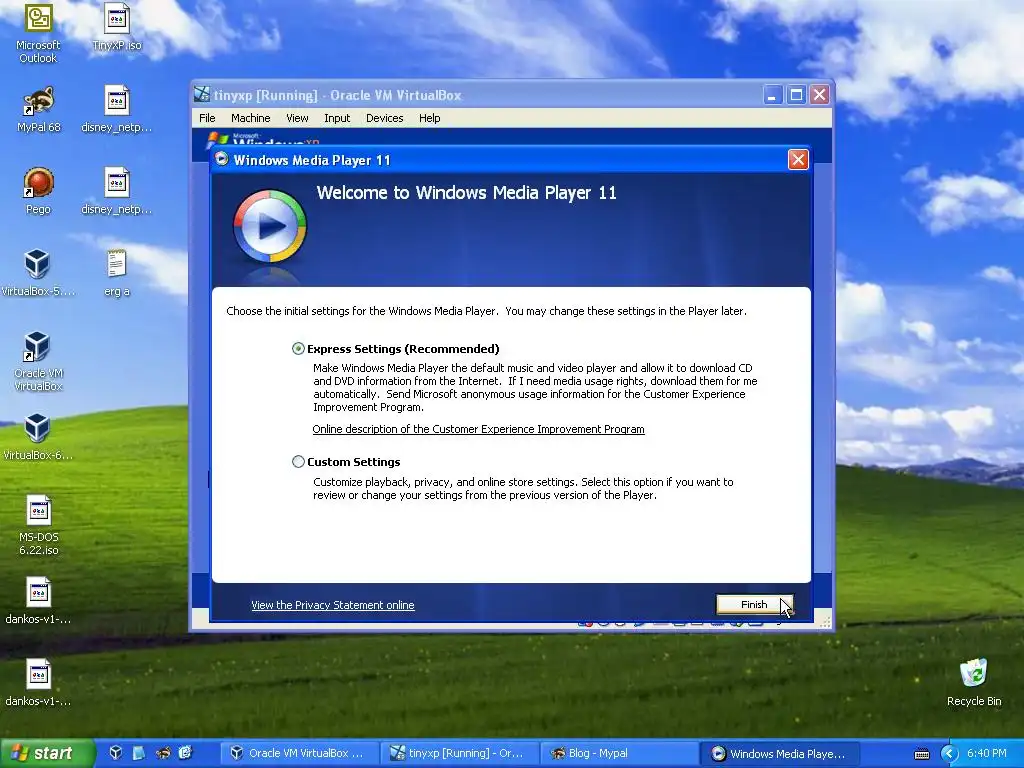Switch to tinyxp [Running] taskbar button
The height and width of the screenshot is (768, 1024).
tap(459, 754)
